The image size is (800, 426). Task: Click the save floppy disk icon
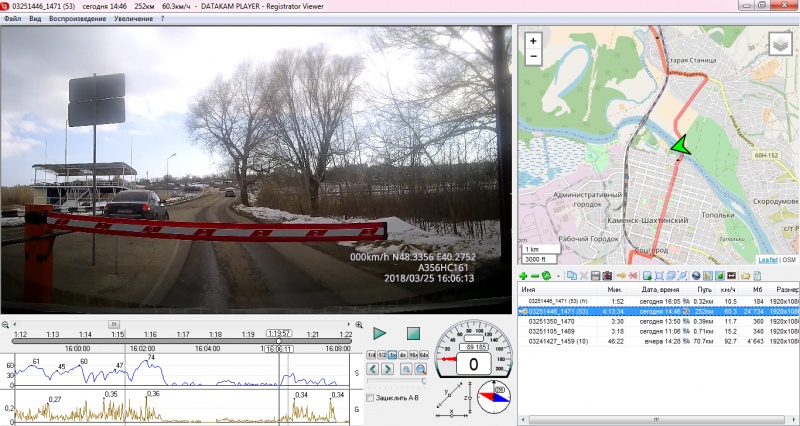(x=594, y=275)
